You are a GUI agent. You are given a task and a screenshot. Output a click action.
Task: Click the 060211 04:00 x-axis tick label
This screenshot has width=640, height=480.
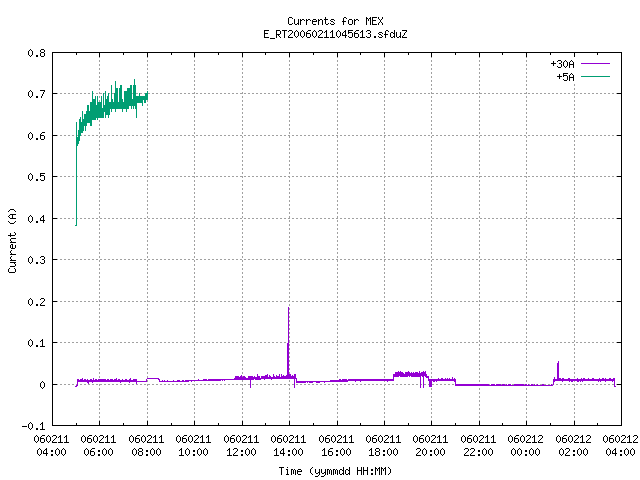[x=51, y=446]
